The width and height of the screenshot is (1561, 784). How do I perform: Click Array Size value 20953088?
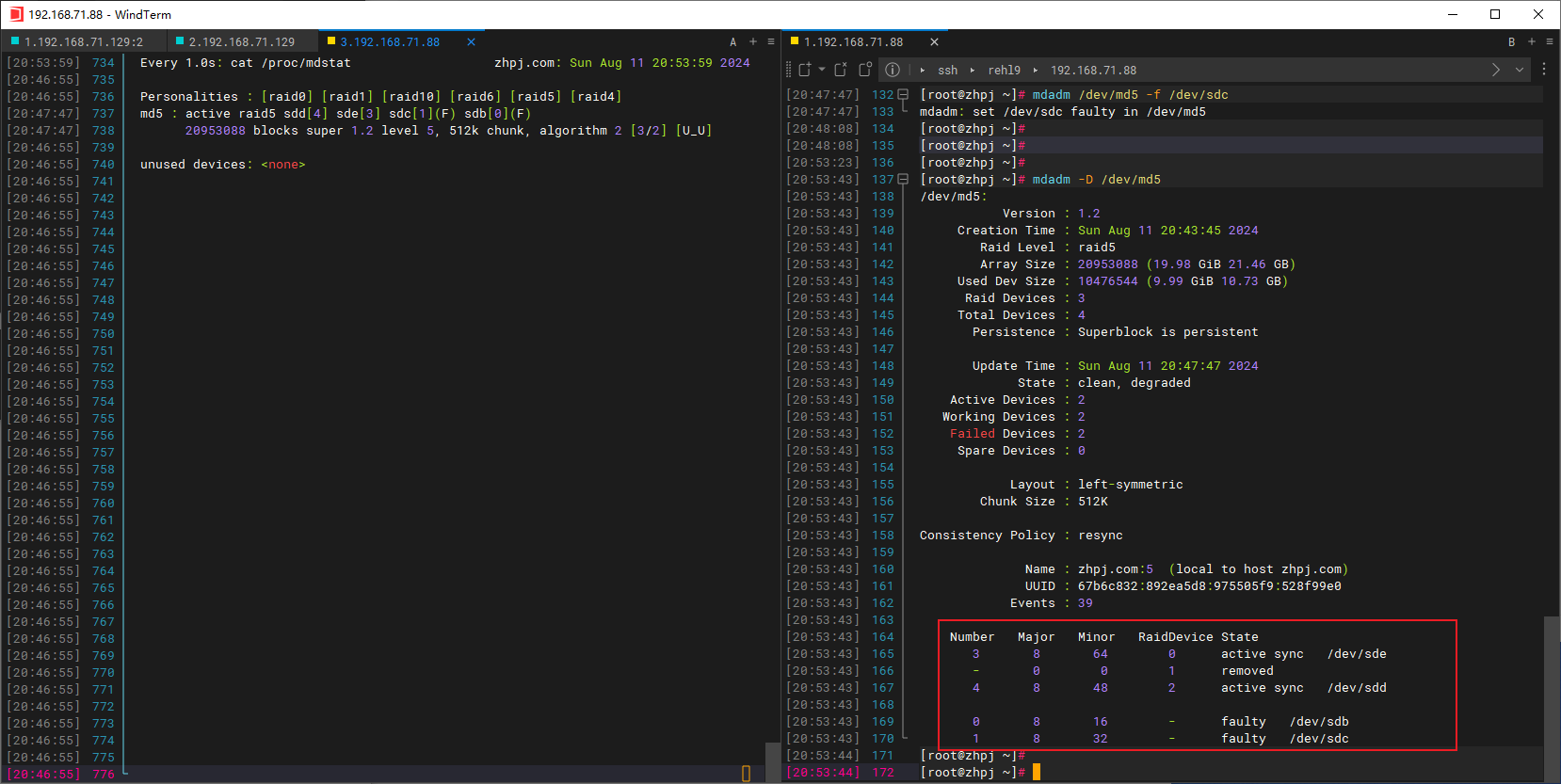click(1107, 264)
